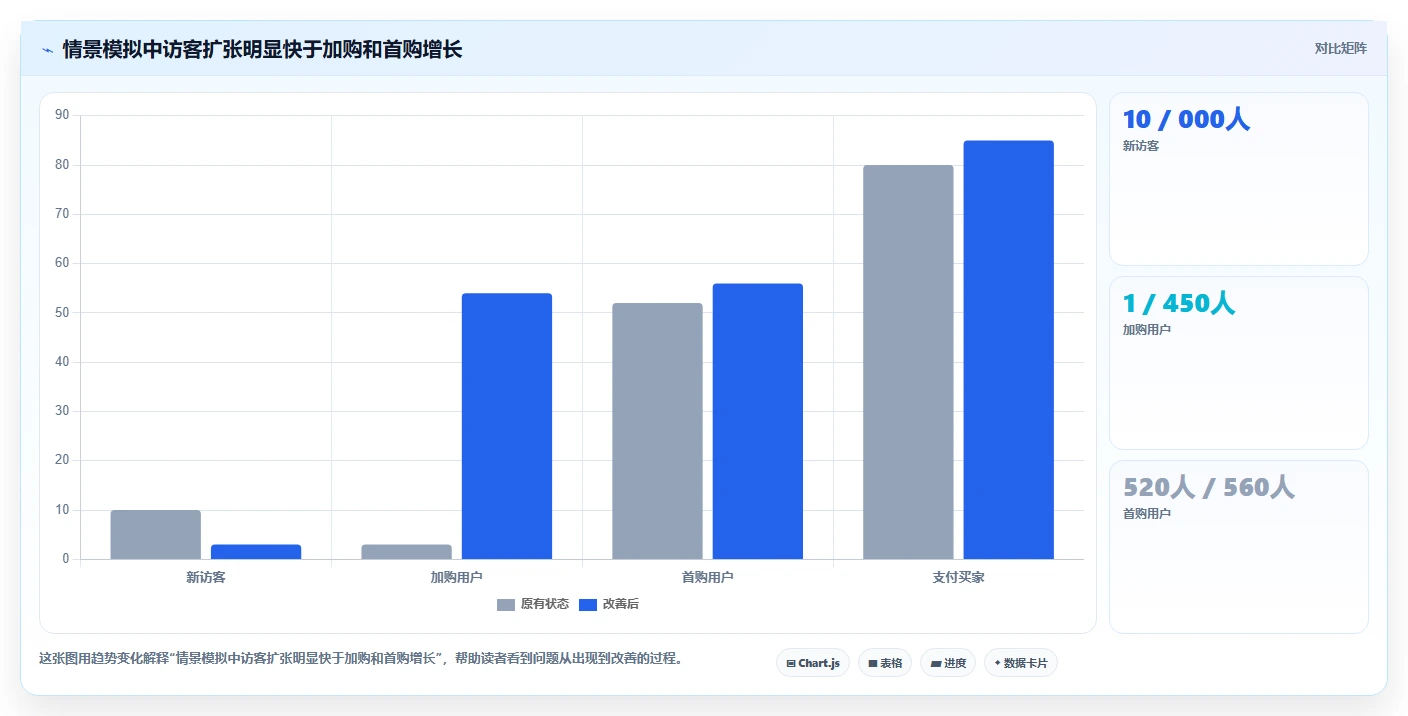Click the blue 新访客 bar
The width and height of the screenshot is (1408, 716).
[x=256, y=552]
